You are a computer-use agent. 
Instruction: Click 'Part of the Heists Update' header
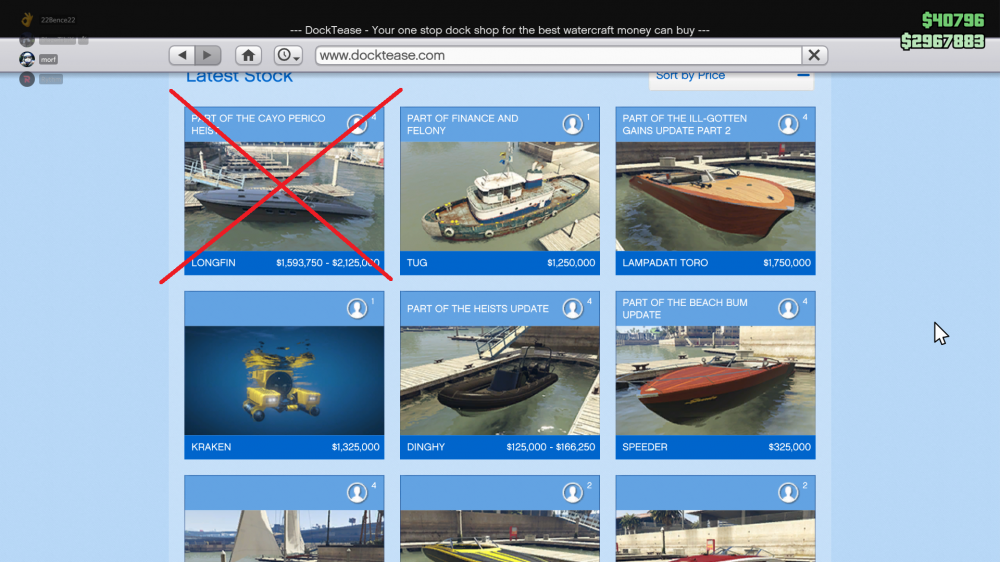click(x=478, y=309)
